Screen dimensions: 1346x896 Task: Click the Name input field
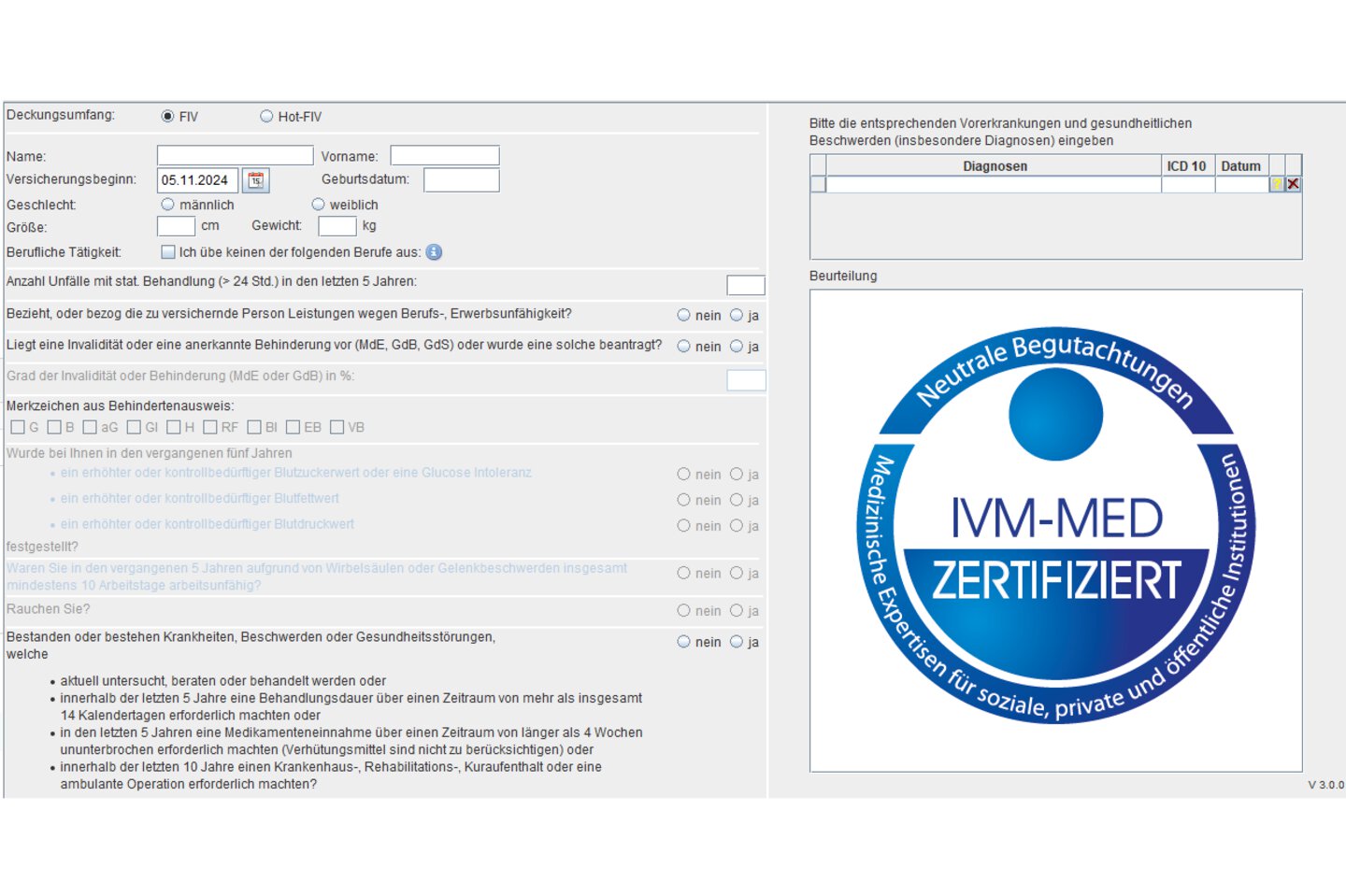click(x=235, y=155)
